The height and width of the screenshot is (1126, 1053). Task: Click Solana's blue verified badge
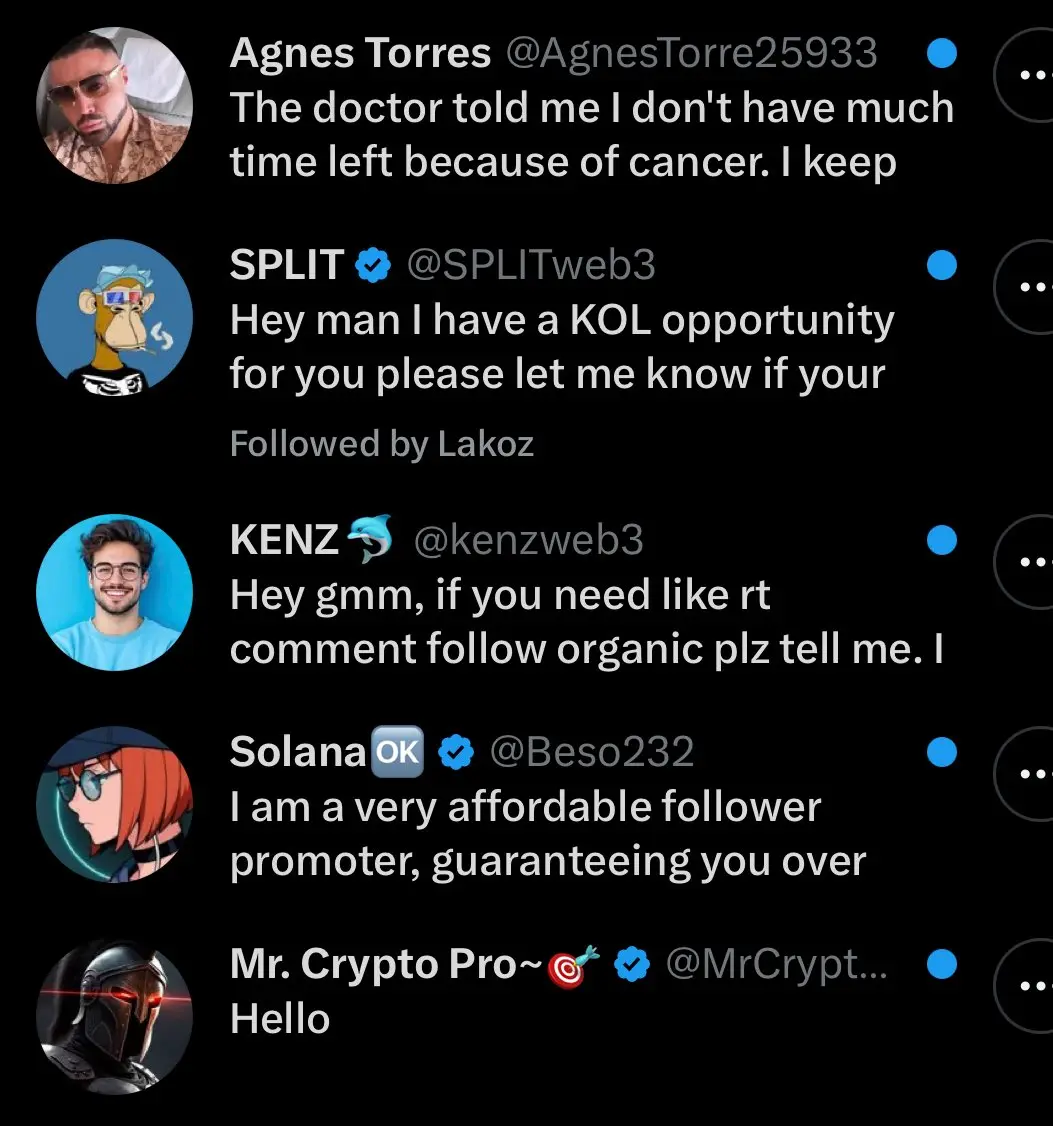456,752
